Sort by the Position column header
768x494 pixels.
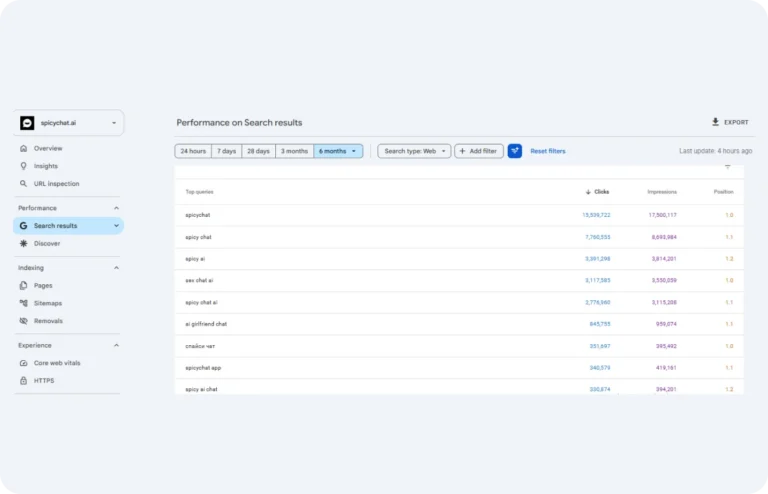723,192
